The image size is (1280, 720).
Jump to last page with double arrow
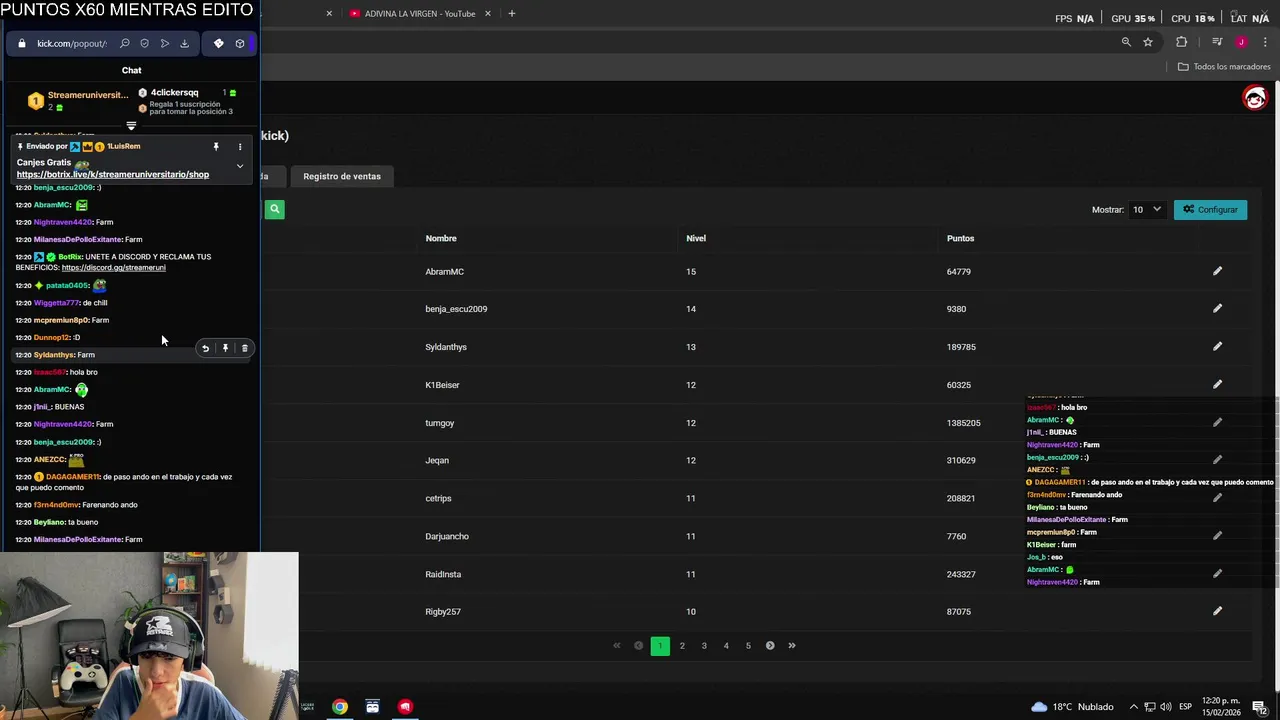[x=792, y=646]
